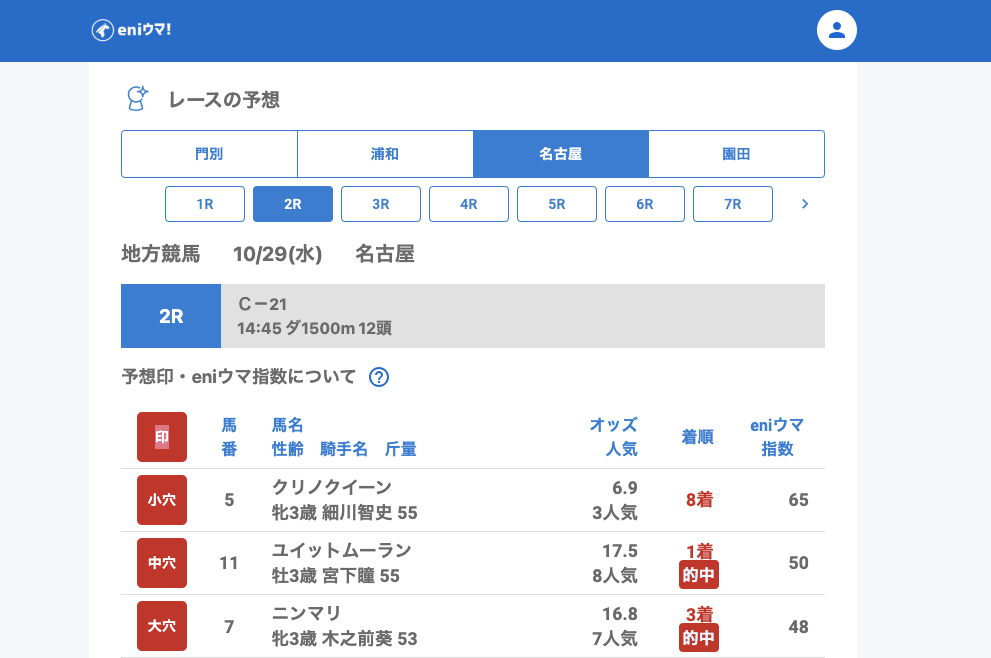The width and height of the screenshot is (991, 658).
Task: Click the race prediction head icon
Action: [x=137, y=98]
